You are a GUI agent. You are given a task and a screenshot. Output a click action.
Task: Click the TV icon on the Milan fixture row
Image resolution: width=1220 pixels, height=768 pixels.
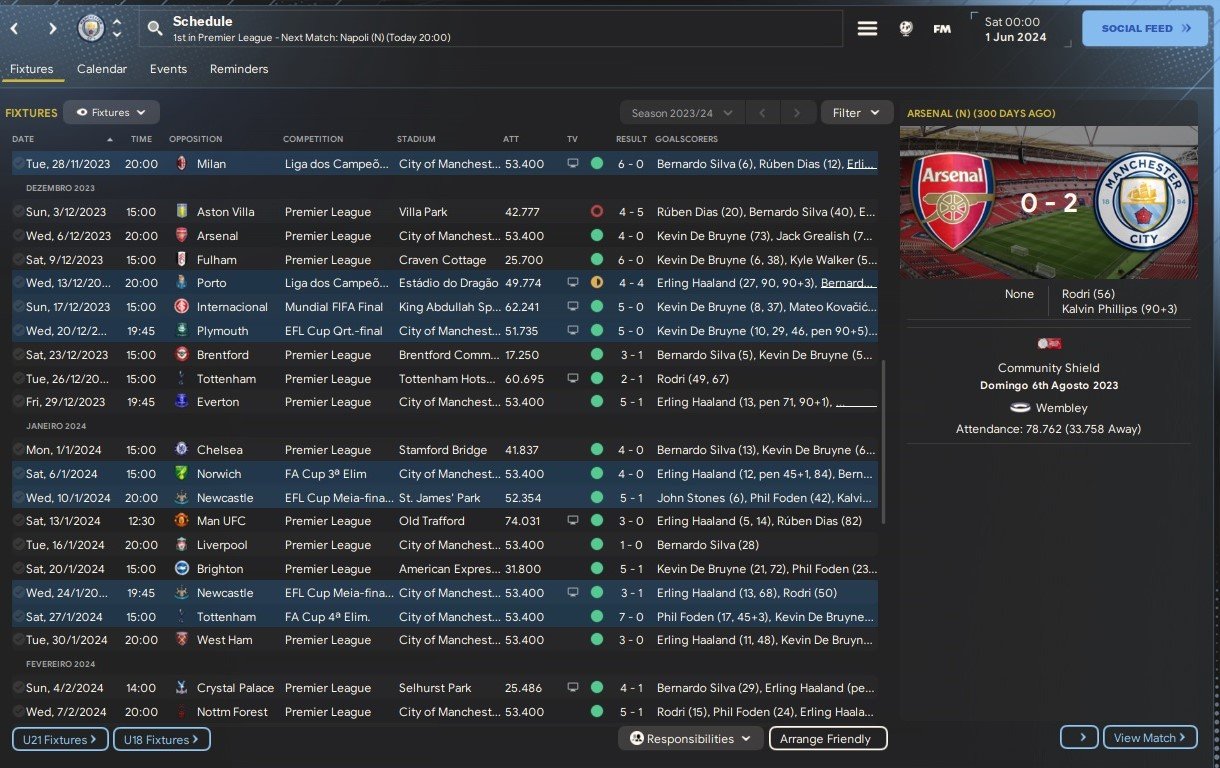tap(573, 163)
